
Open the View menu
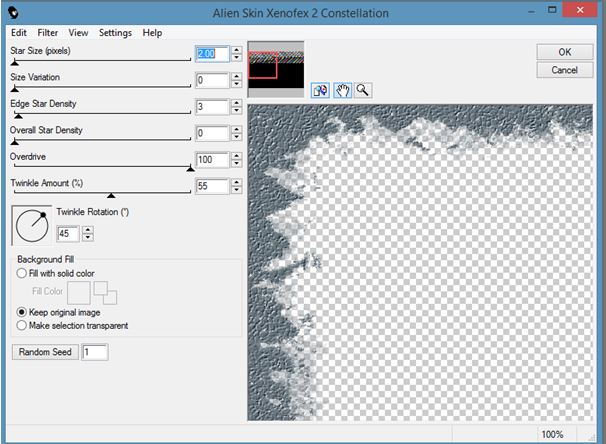point(78,33)
